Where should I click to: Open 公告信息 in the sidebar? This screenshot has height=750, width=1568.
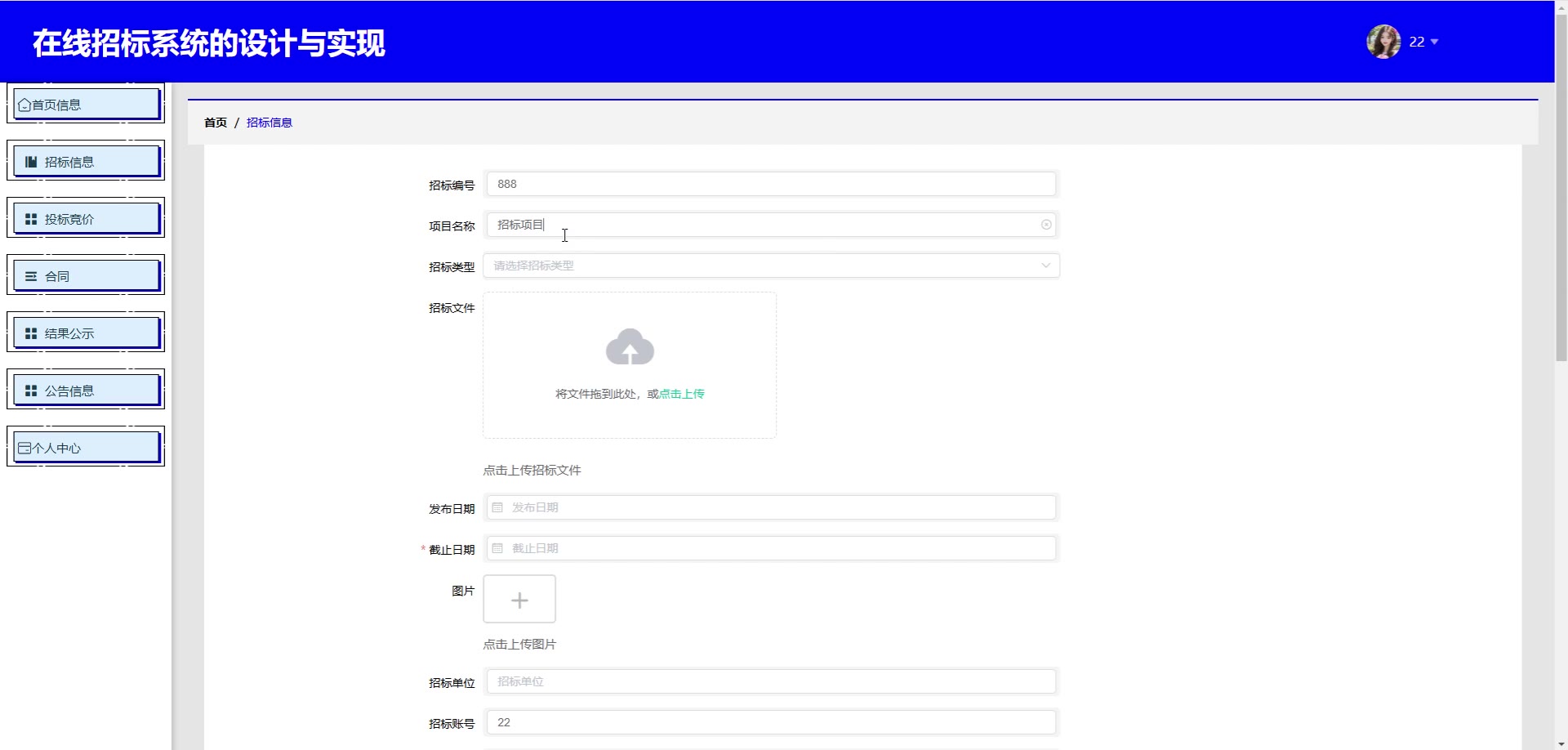coord(86,390)
